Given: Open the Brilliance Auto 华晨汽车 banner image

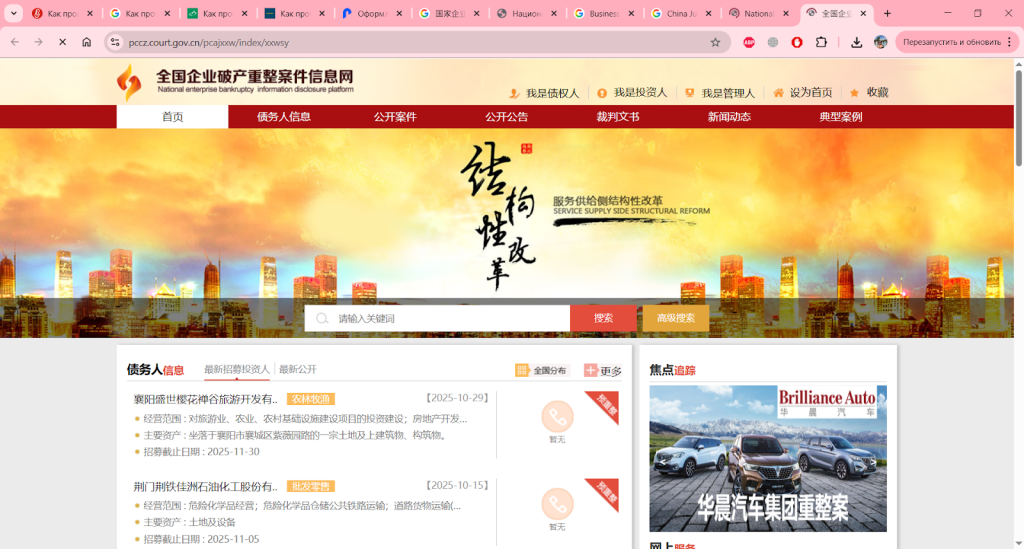Looking at the screenshot, I should [767, 458].
